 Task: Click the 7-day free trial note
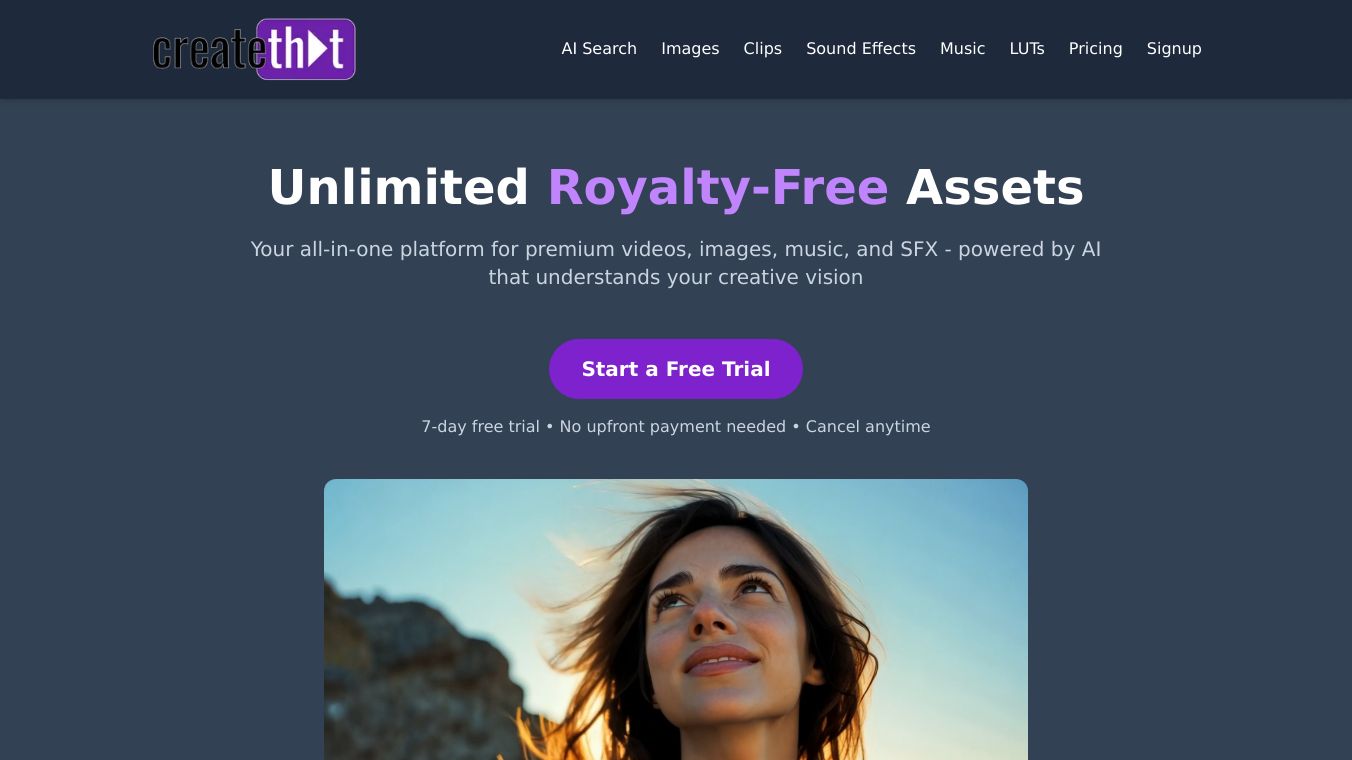point(480,427)
